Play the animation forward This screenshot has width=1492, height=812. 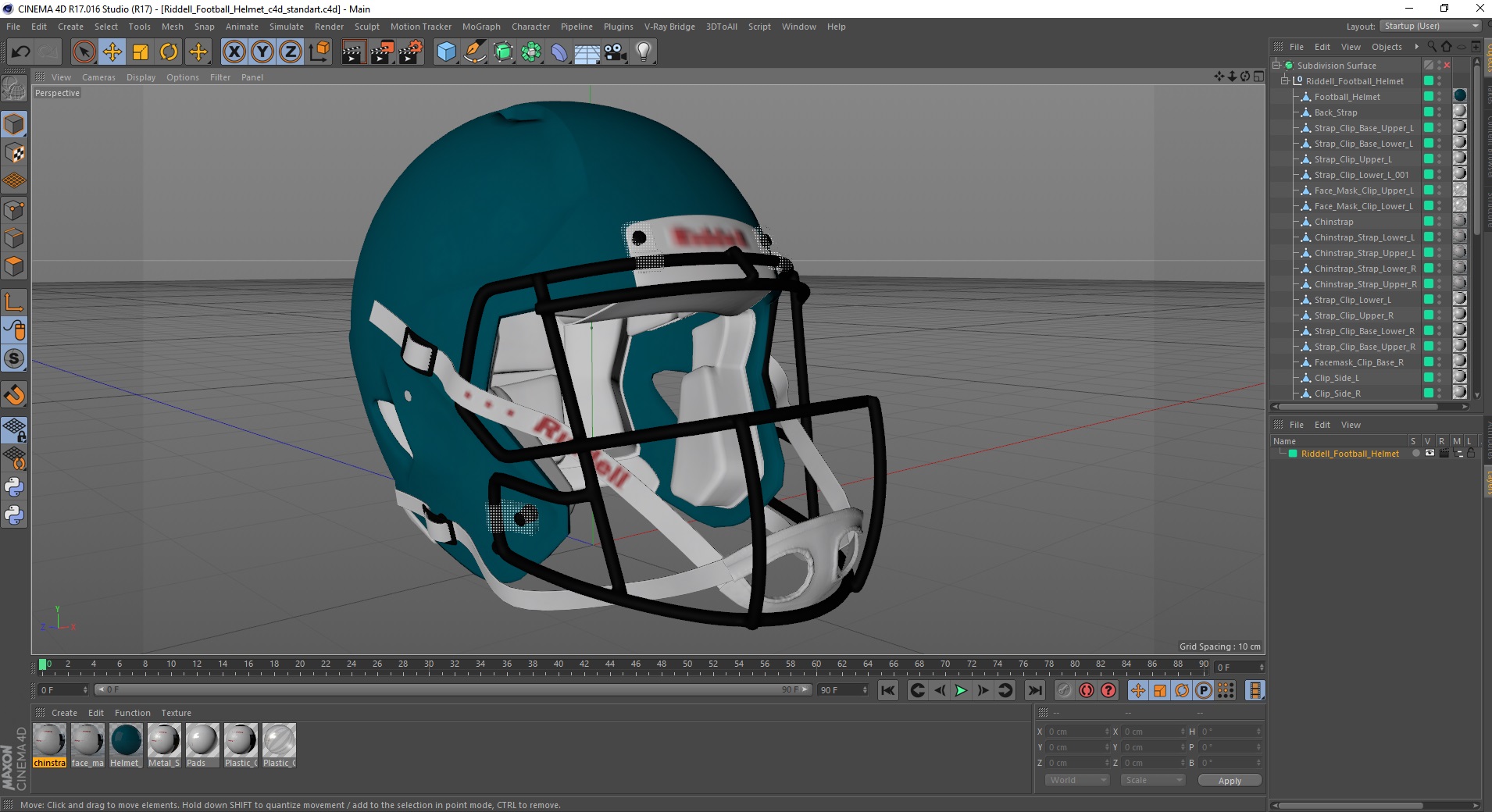pyautogui.click(x=961, y=690)
